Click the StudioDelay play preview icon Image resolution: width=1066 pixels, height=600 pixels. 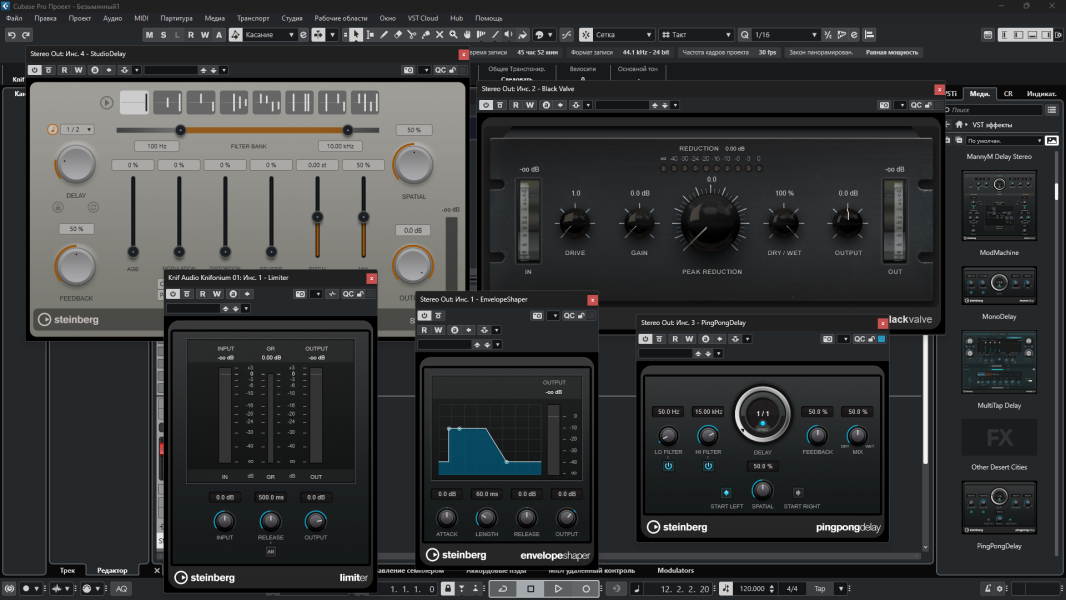pyautogui.click(x=106, y=103)
